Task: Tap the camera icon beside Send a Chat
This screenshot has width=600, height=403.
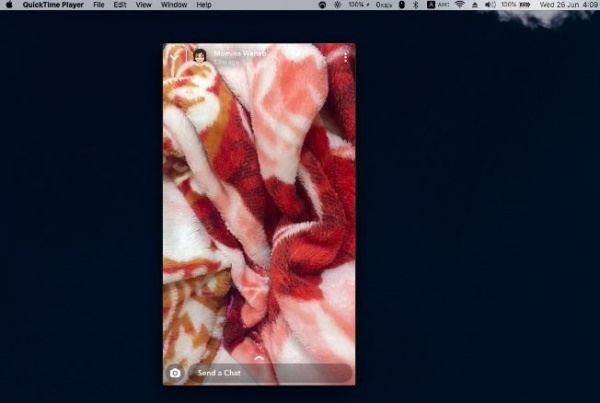Action: [175, 373]
